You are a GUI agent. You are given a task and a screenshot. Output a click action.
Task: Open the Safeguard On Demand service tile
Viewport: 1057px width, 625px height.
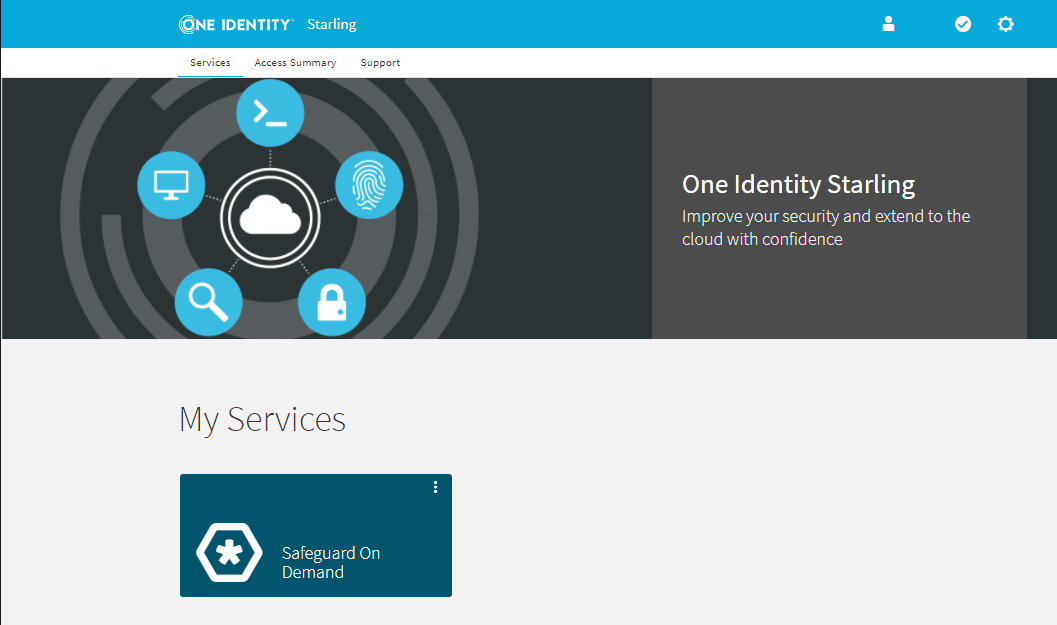click(315, 535)
